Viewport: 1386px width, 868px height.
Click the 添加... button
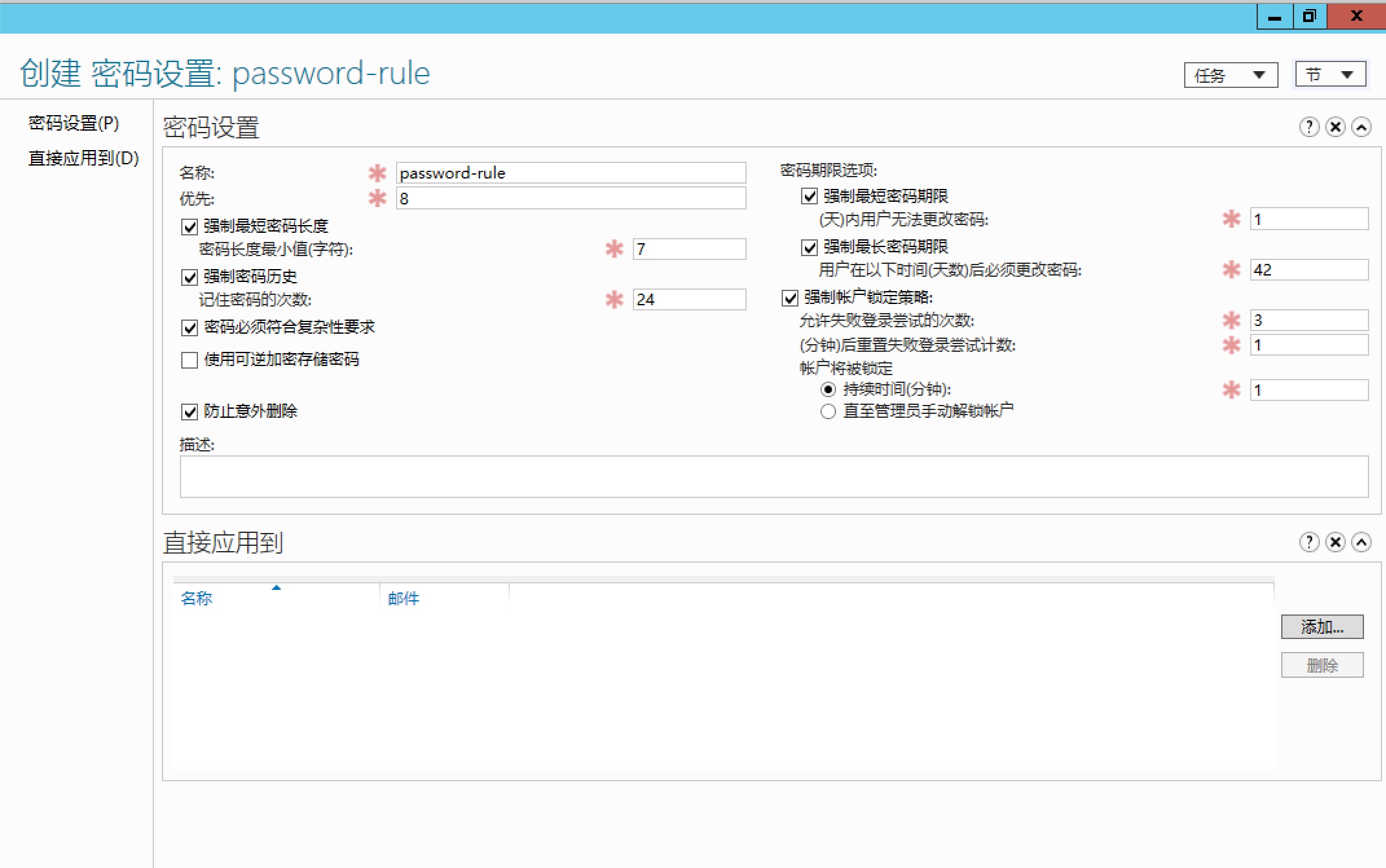[x=1321, y=627]
